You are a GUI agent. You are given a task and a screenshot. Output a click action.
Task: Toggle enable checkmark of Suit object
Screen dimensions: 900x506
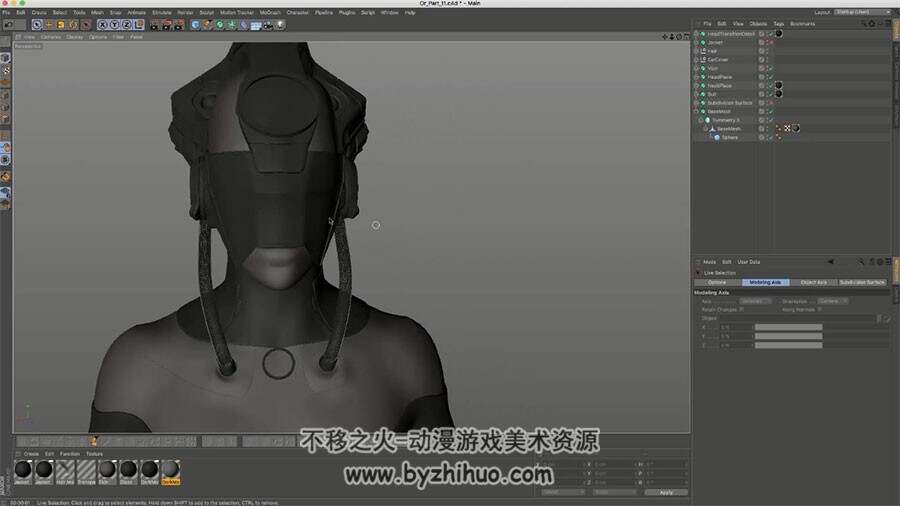(x=771, y=94)
